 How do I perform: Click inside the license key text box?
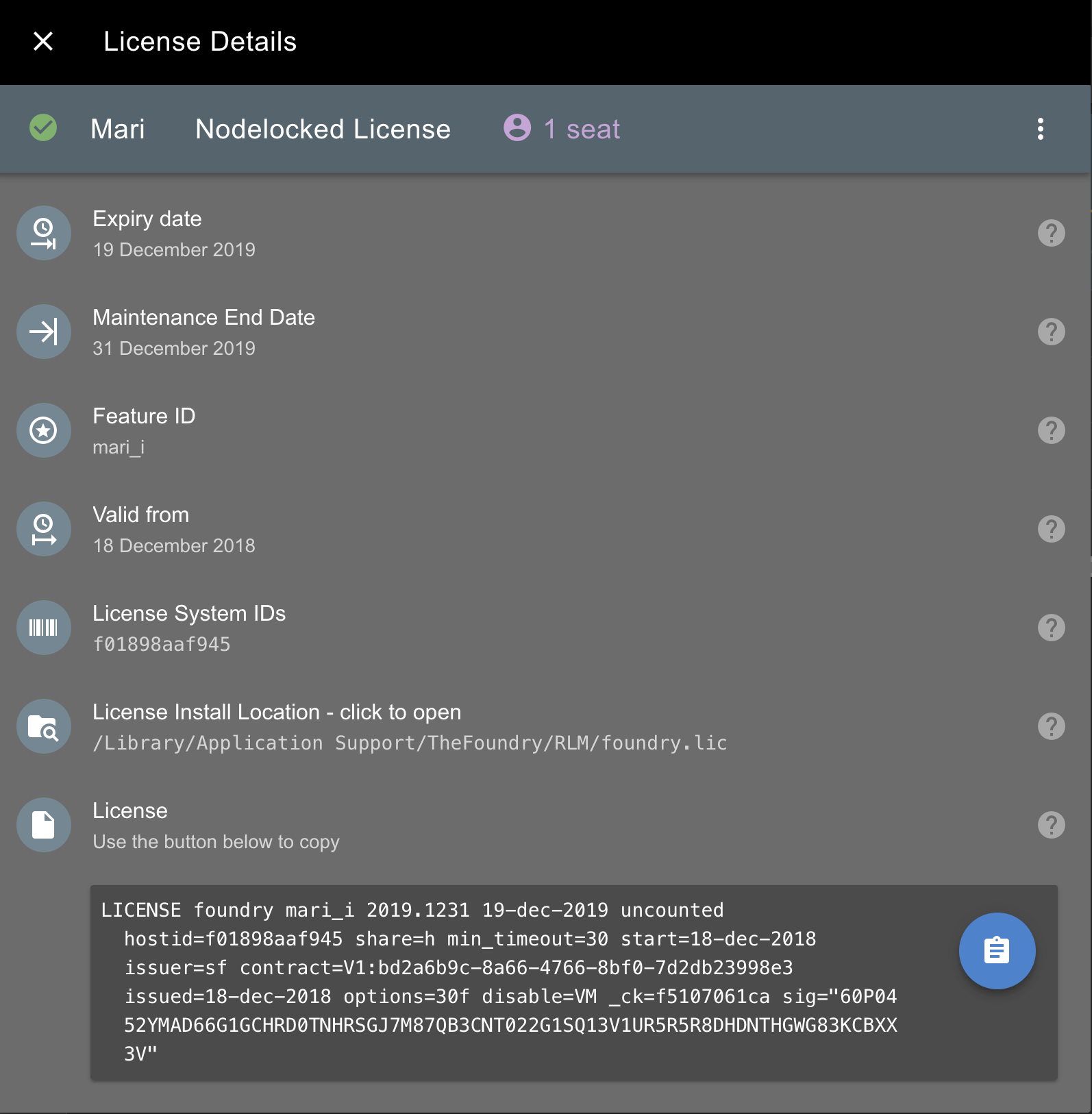click(574, 982)
